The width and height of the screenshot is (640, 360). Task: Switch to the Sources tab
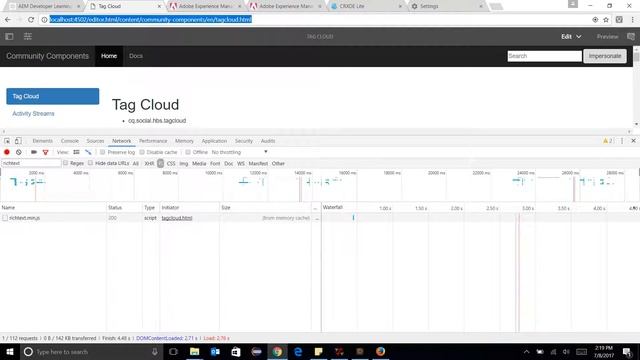coord(95,141)
